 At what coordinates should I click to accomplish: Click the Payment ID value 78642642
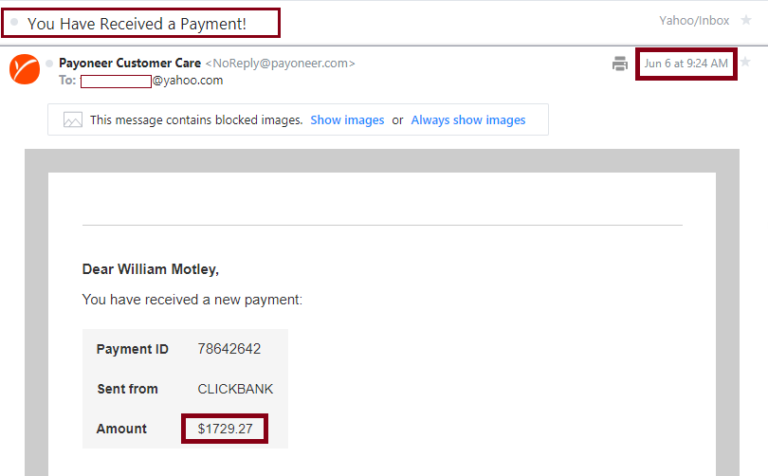229,349
